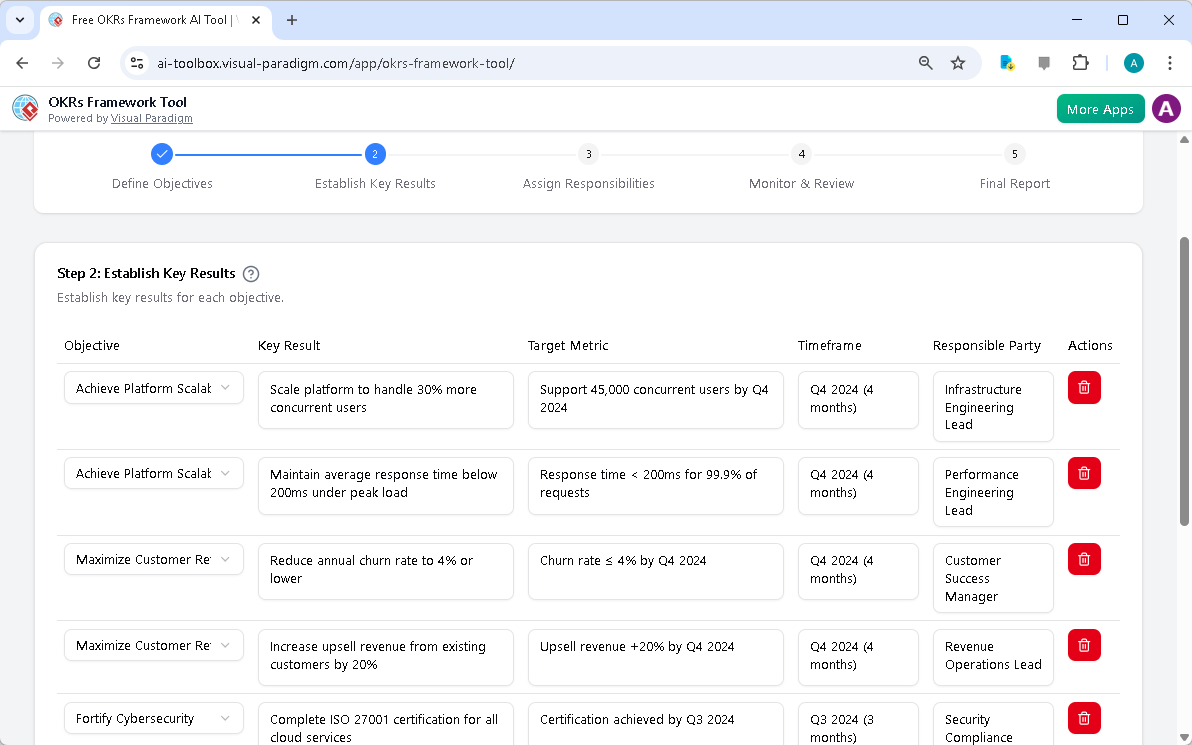This screenshot has height=745, width=1192.
Task: Open the help tooltip beside Step 2 heading
Action: click(251, 273)
